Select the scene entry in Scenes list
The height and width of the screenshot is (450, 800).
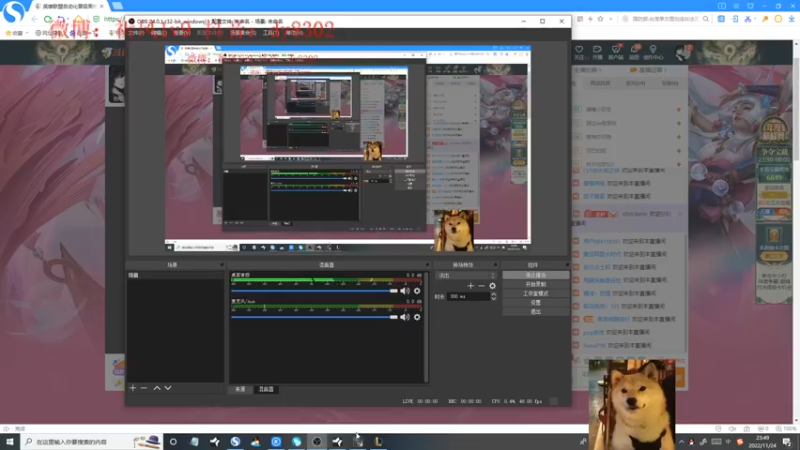[x=174, y=276]
